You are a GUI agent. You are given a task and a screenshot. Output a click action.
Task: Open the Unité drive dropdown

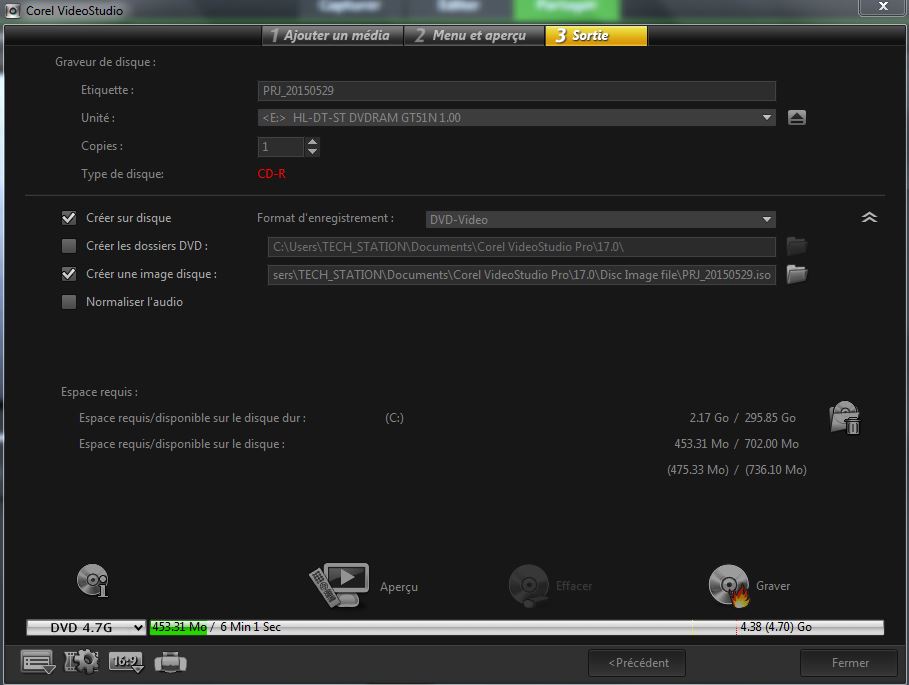517,118
